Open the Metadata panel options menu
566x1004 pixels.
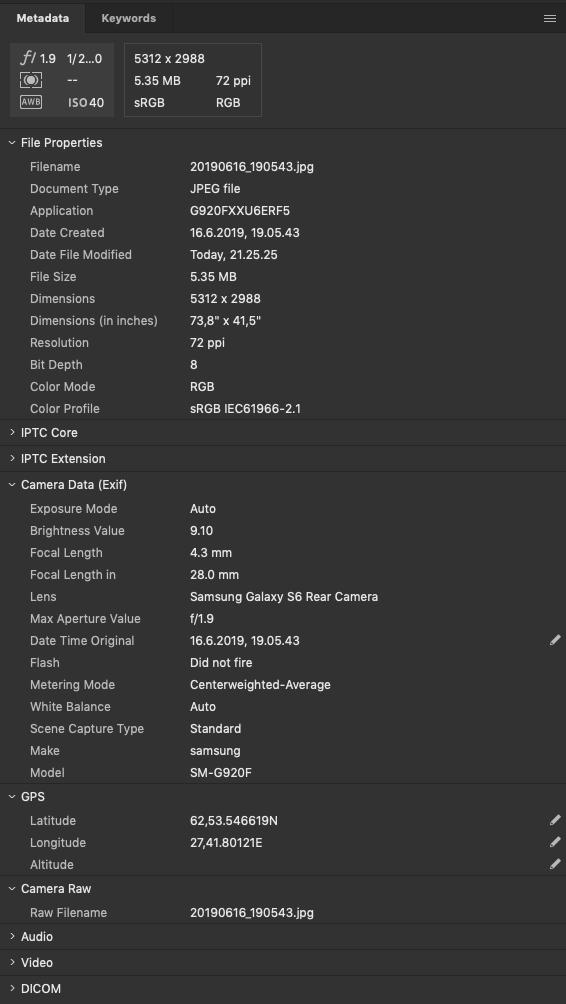click(549, 19)
